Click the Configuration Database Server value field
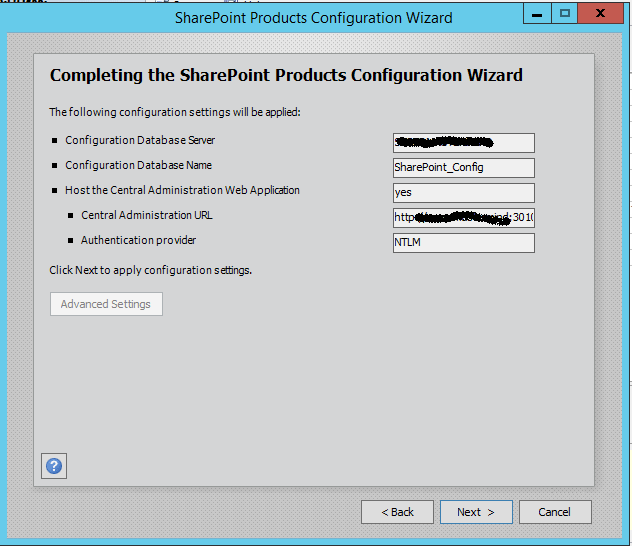 coord(464,143)
